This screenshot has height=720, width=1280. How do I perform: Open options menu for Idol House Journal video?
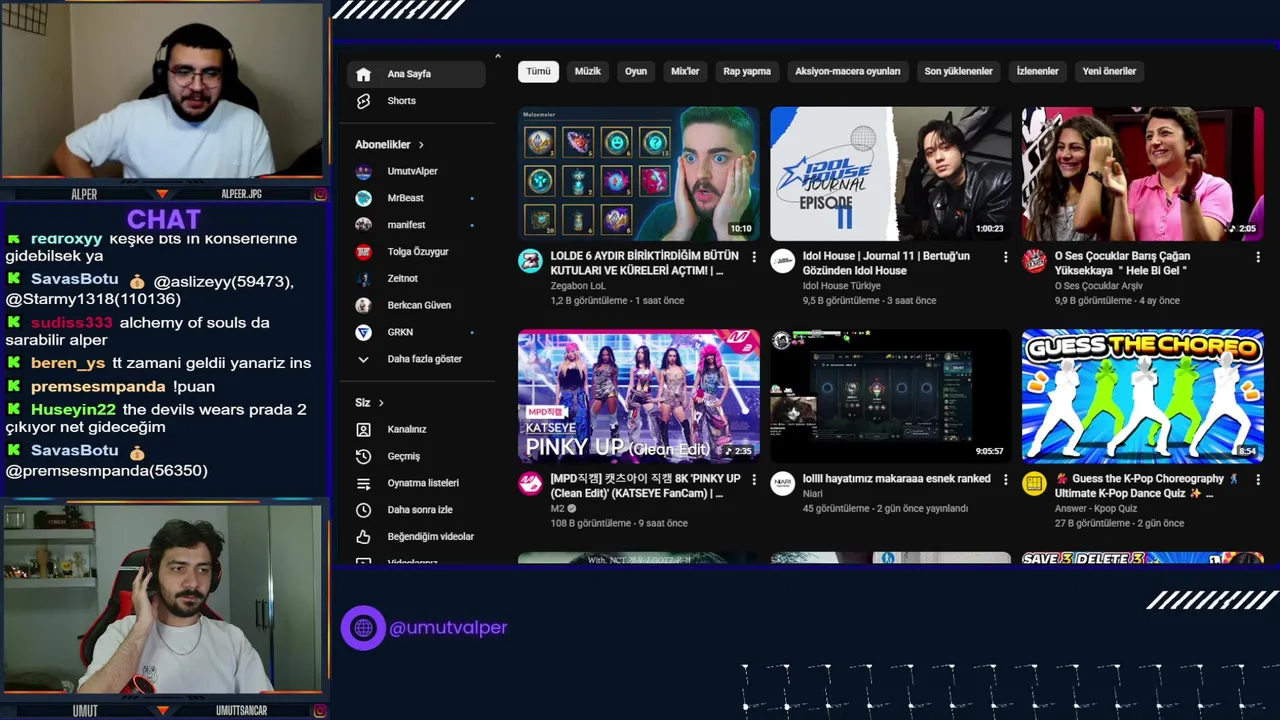click(1006, 257)
